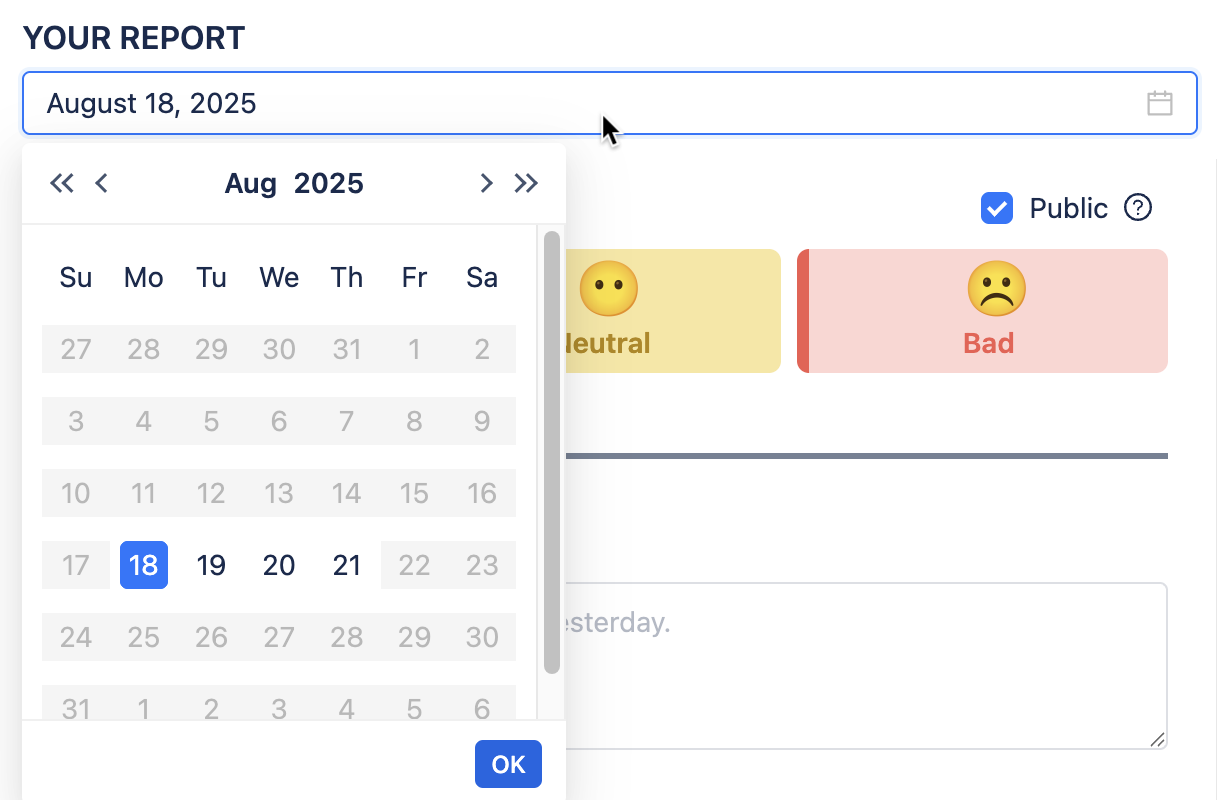Go to next month arrow
This screenshot has height=800, width=1217.
(486, 183)
